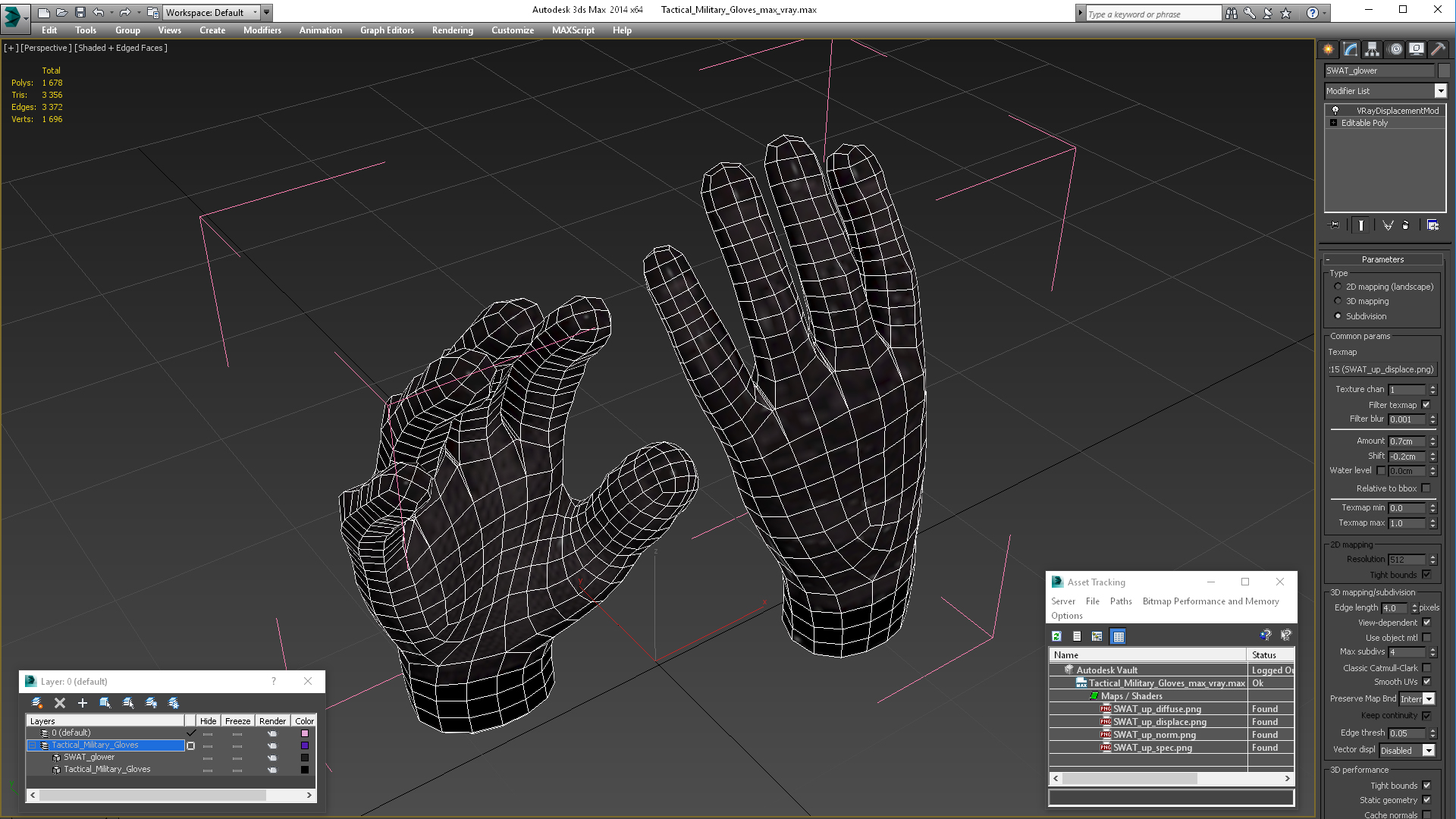Click Remove modifier from stack trash icon
1456x819 pixels.
1405,225
